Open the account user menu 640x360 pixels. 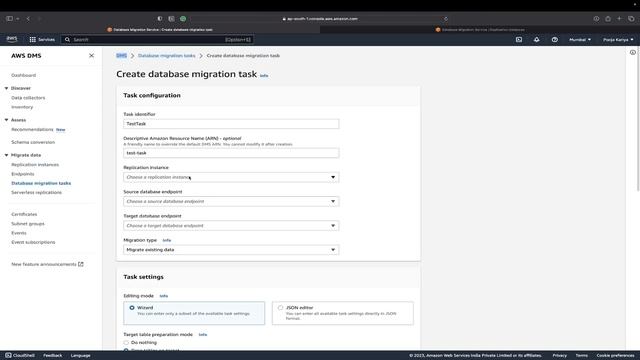click(618, 40)
